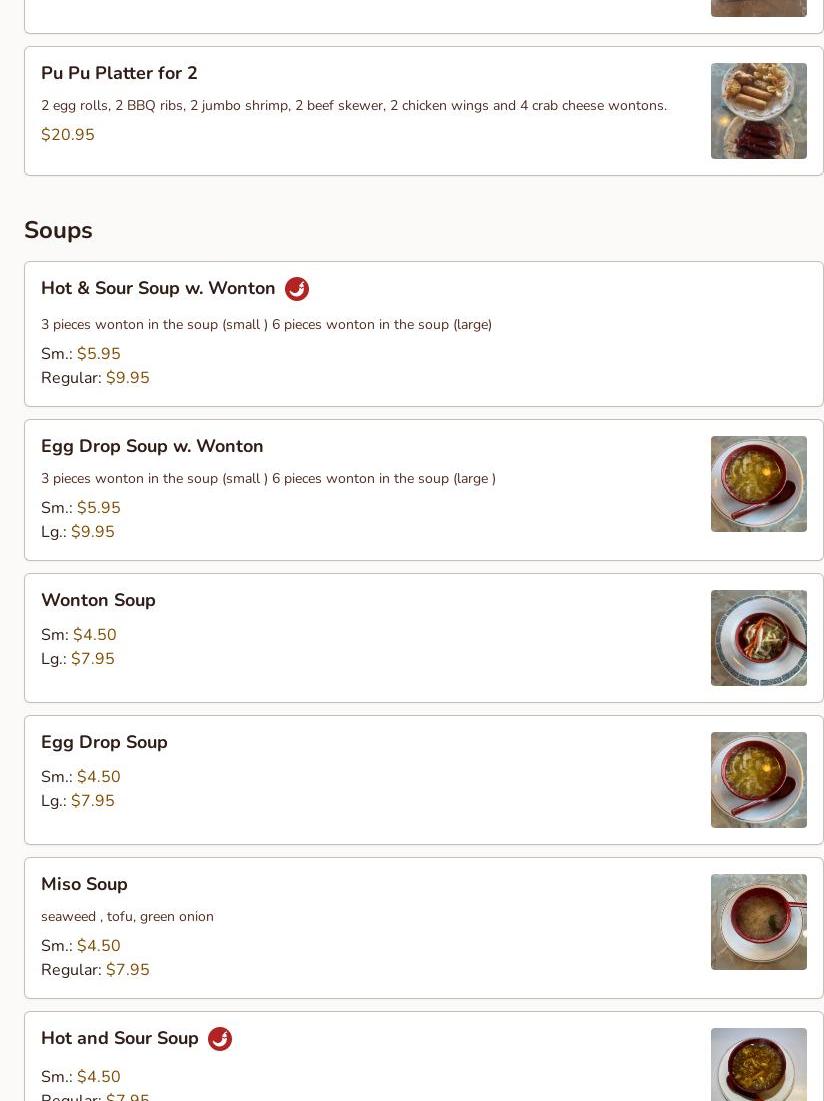This screenshot has width=824, height=1101.
Task: Select Pu Pu Platter for 2 title
Action: click(119, 73)
